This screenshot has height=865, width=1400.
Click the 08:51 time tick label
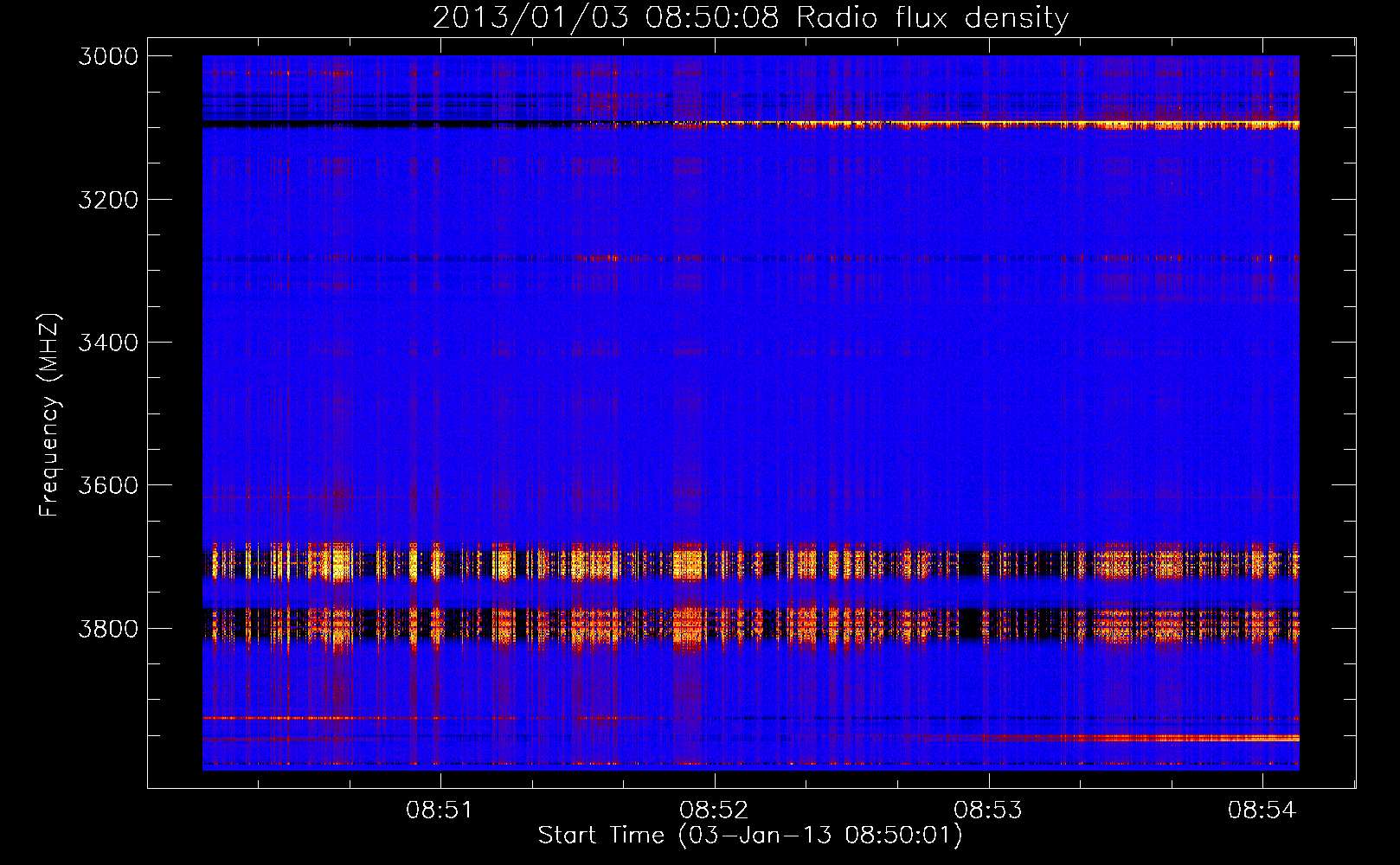pyautogui.click(x=440, y=811)
